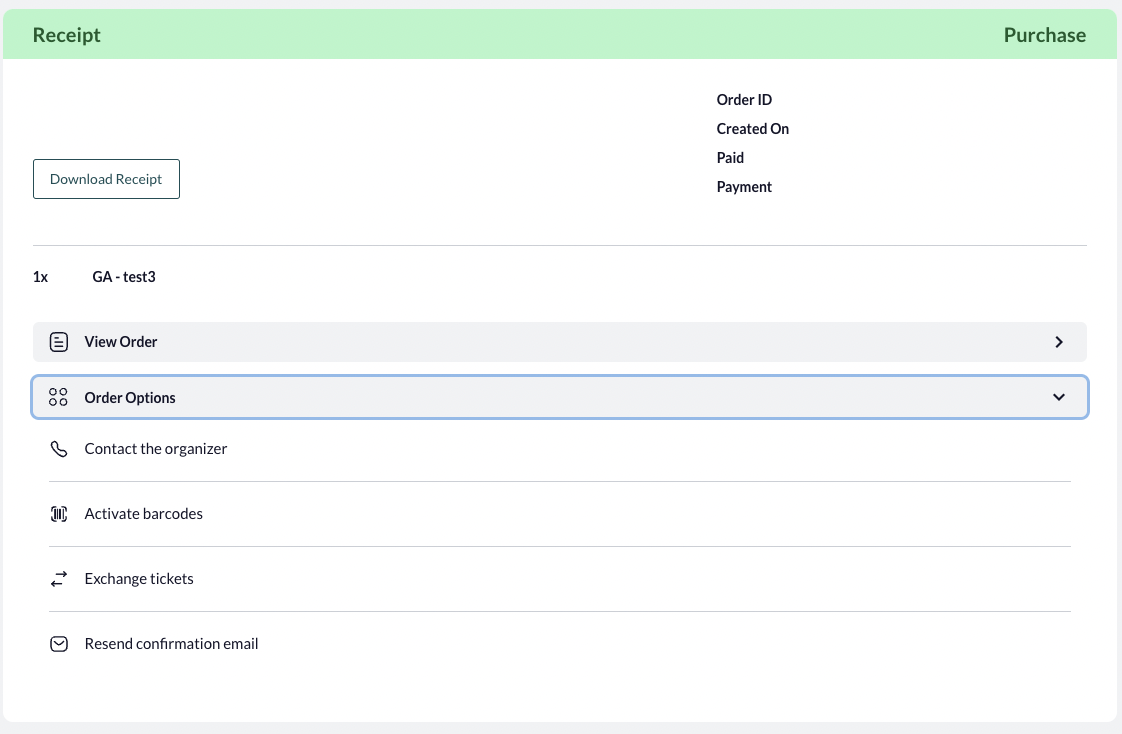Screen dimensions: 1122x734
Task: Select Resend confirmation email
Action: coord(560,644)
